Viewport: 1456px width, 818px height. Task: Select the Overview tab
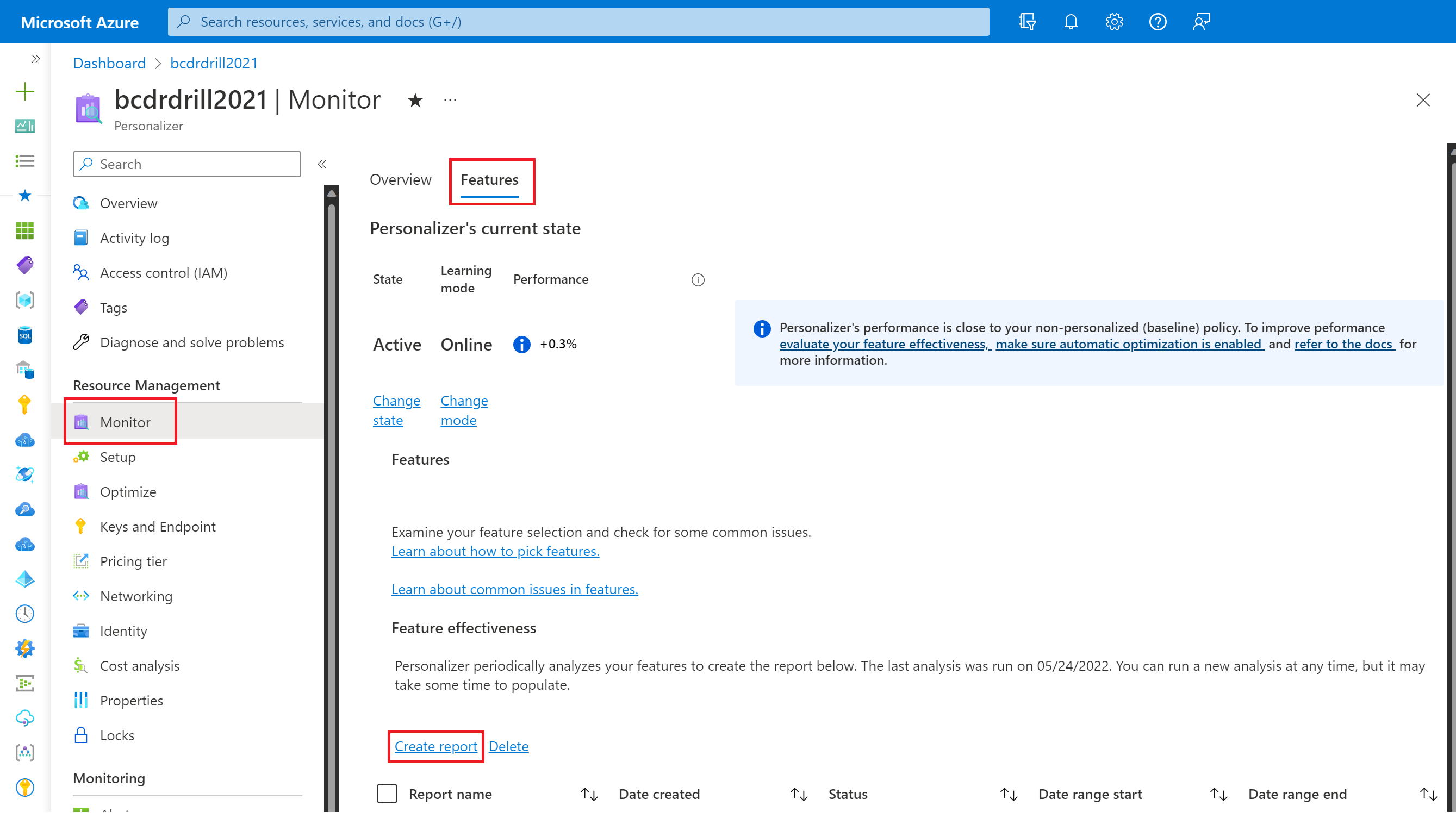coord(400,179)
